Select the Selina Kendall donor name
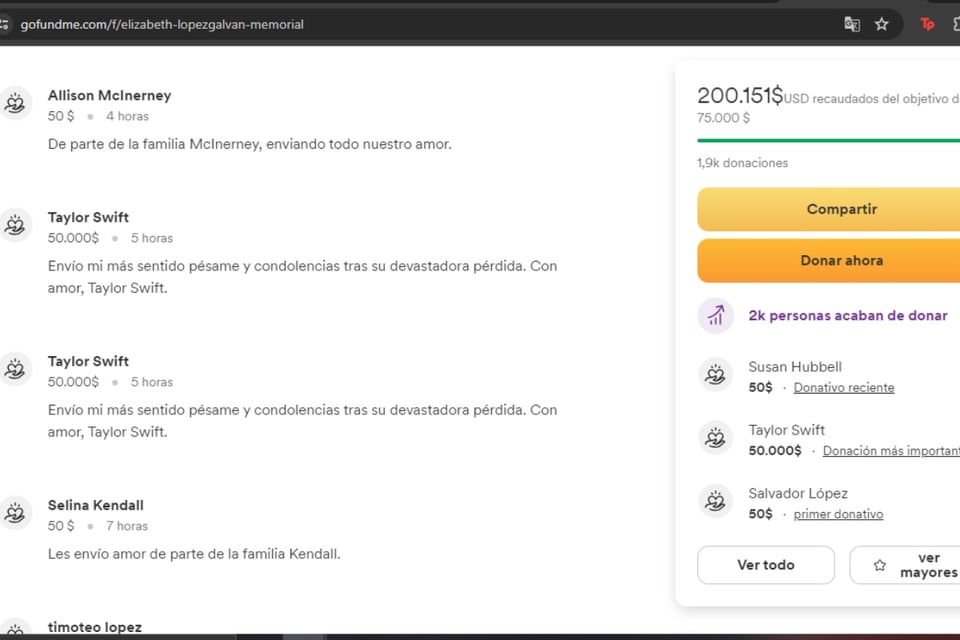This screenshot has height=640, width=960. (96, 505)
